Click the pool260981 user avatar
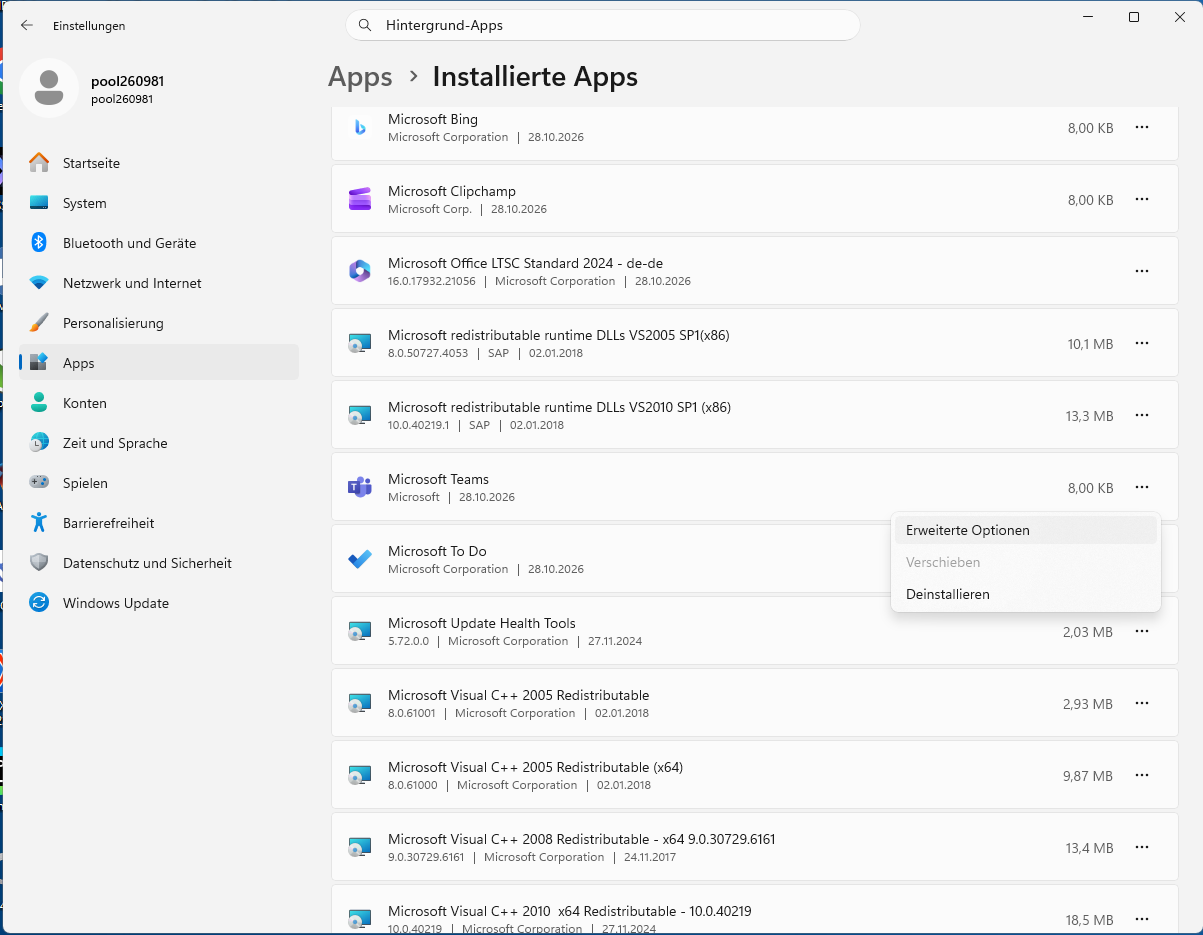The image size is (1203, 935). click(49, 88)
